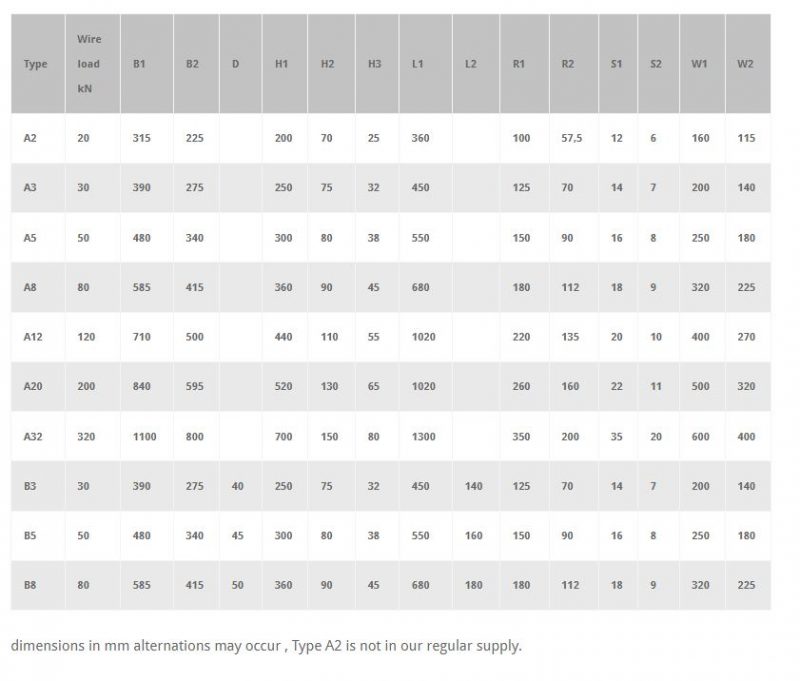Click the H1 value 700
The width and height of the screenshot is (800, 681).
click(x=284, y=437)
